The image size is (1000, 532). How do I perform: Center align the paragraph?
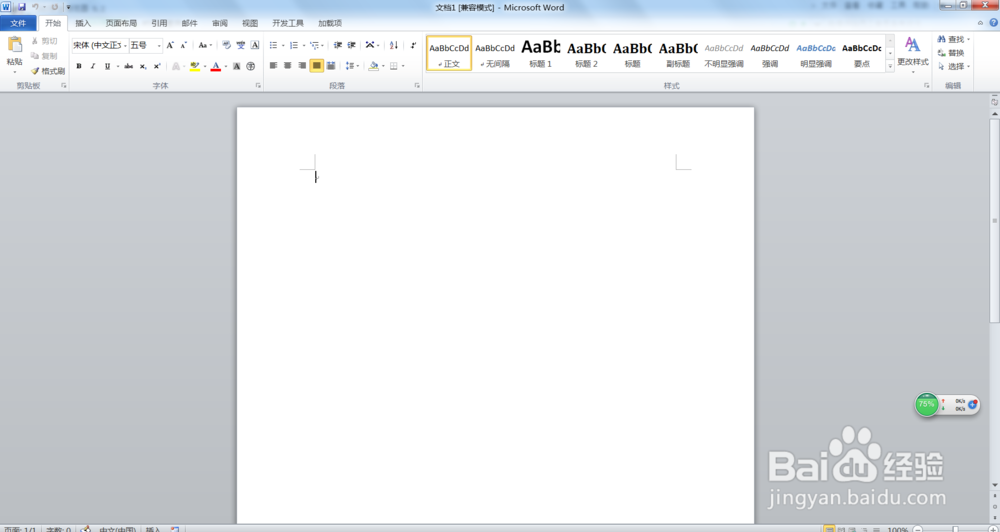[x=288, y=66]
